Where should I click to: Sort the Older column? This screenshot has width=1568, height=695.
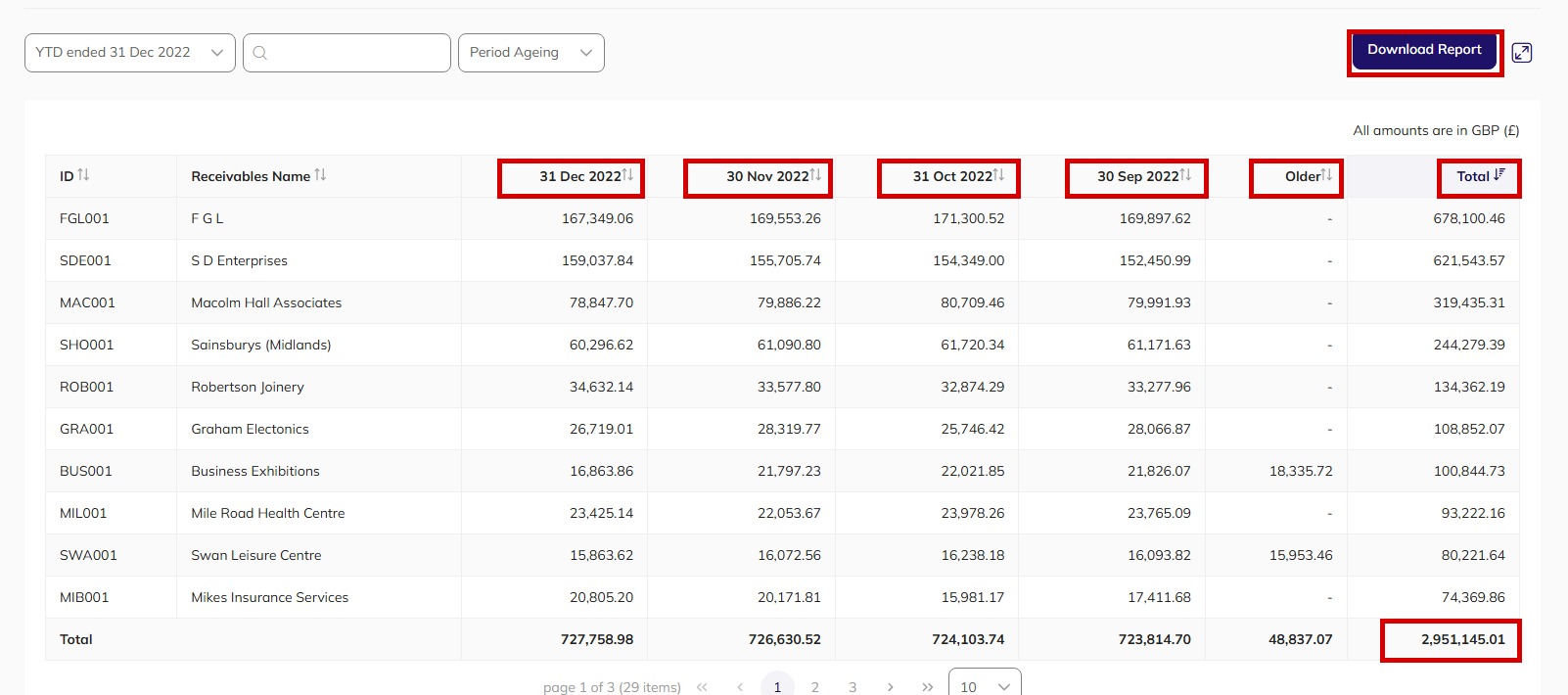tap(1327, 175)
